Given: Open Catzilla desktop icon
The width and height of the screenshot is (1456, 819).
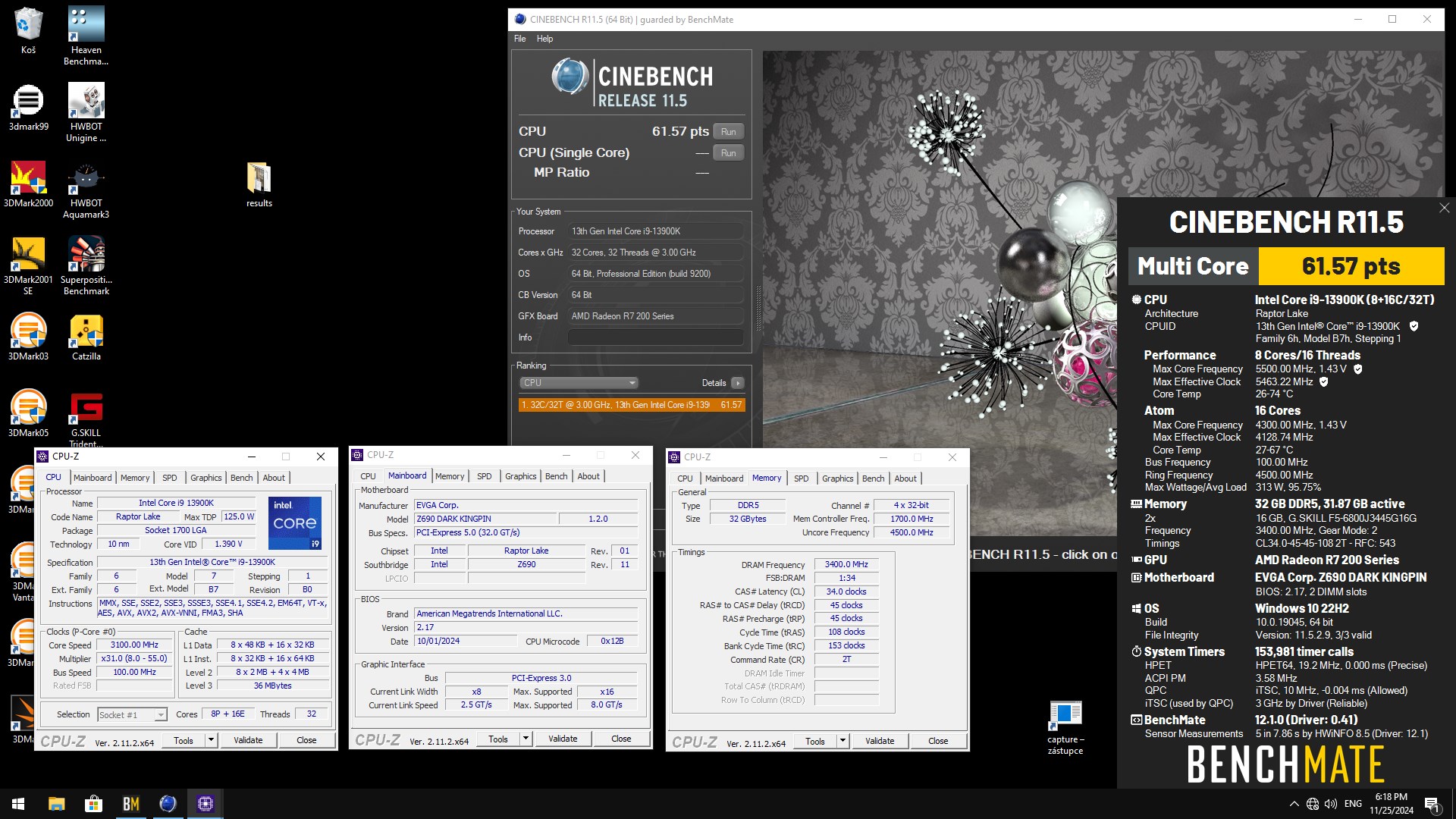Looking at the screenshot, I should tap(86, 337).
